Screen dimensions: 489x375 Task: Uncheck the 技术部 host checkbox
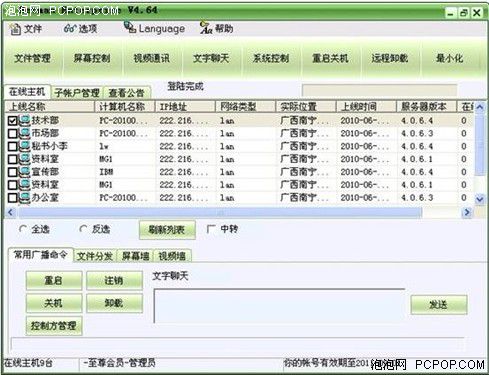12,120
